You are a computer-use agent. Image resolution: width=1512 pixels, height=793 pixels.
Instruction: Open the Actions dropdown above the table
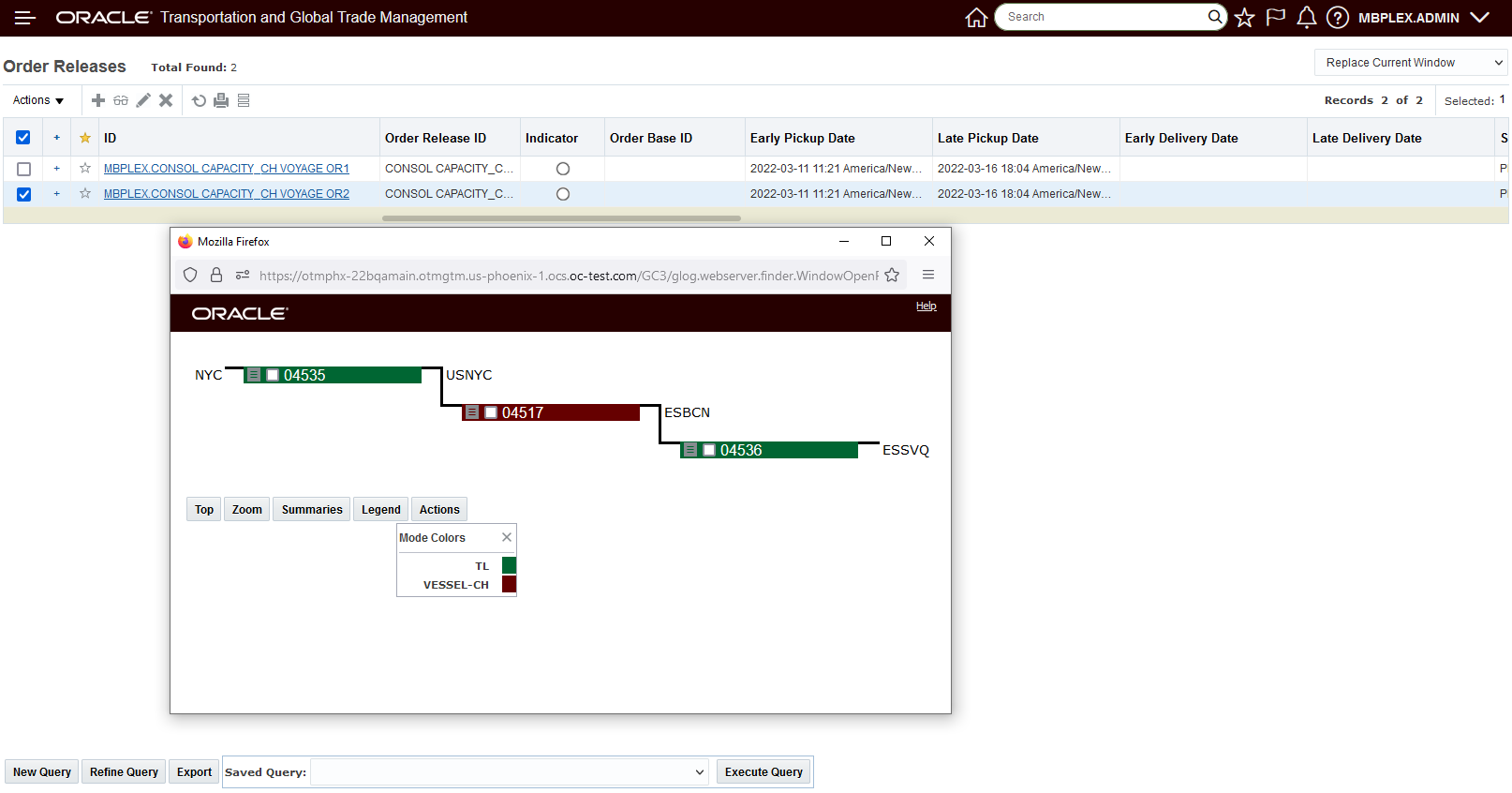click(38, 100)
